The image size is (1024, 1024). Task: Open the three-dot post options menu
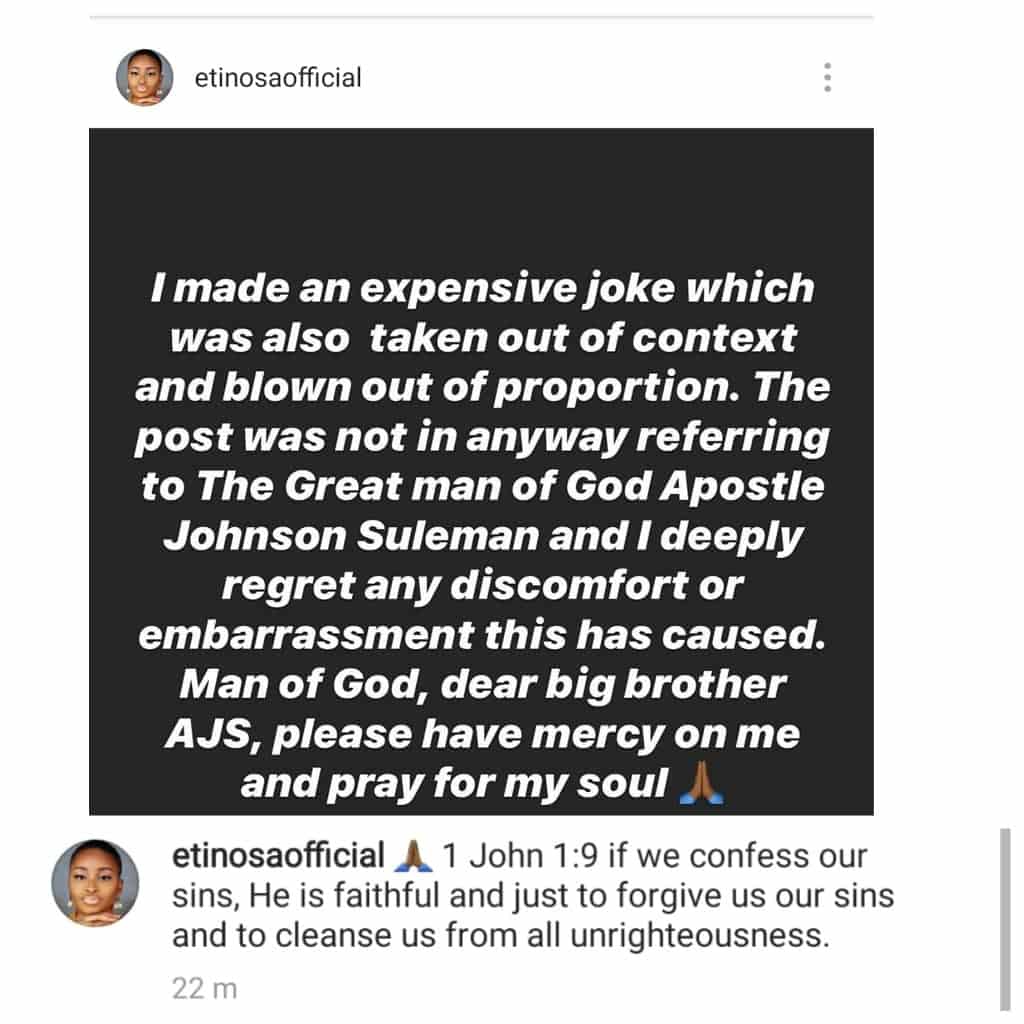coord(827,78)
